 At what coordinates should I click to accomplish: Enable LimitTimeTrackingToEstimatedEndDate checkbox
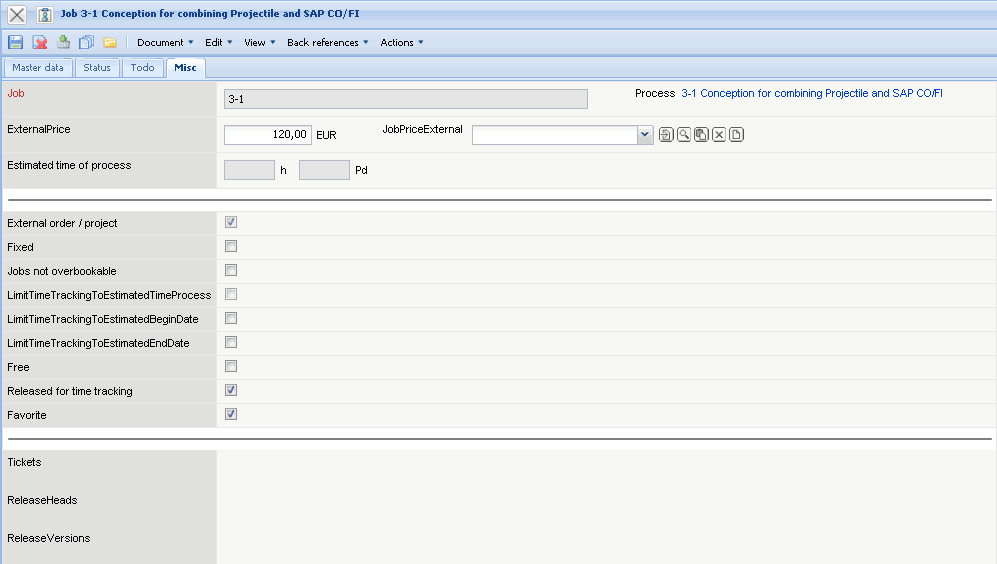coord(231,342)
